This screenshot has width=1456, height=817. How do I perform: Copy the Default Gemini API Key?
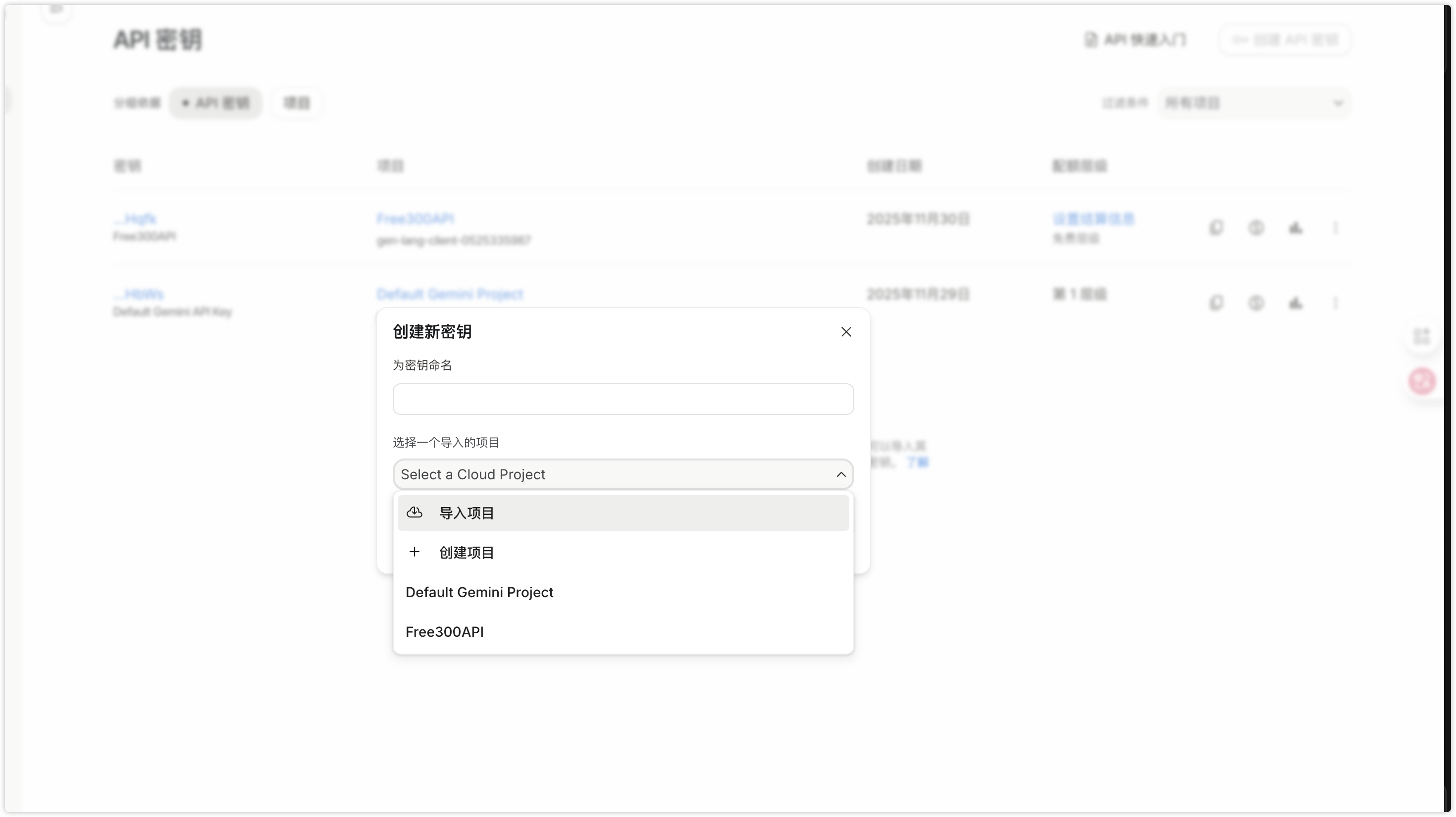[1216, 303]
